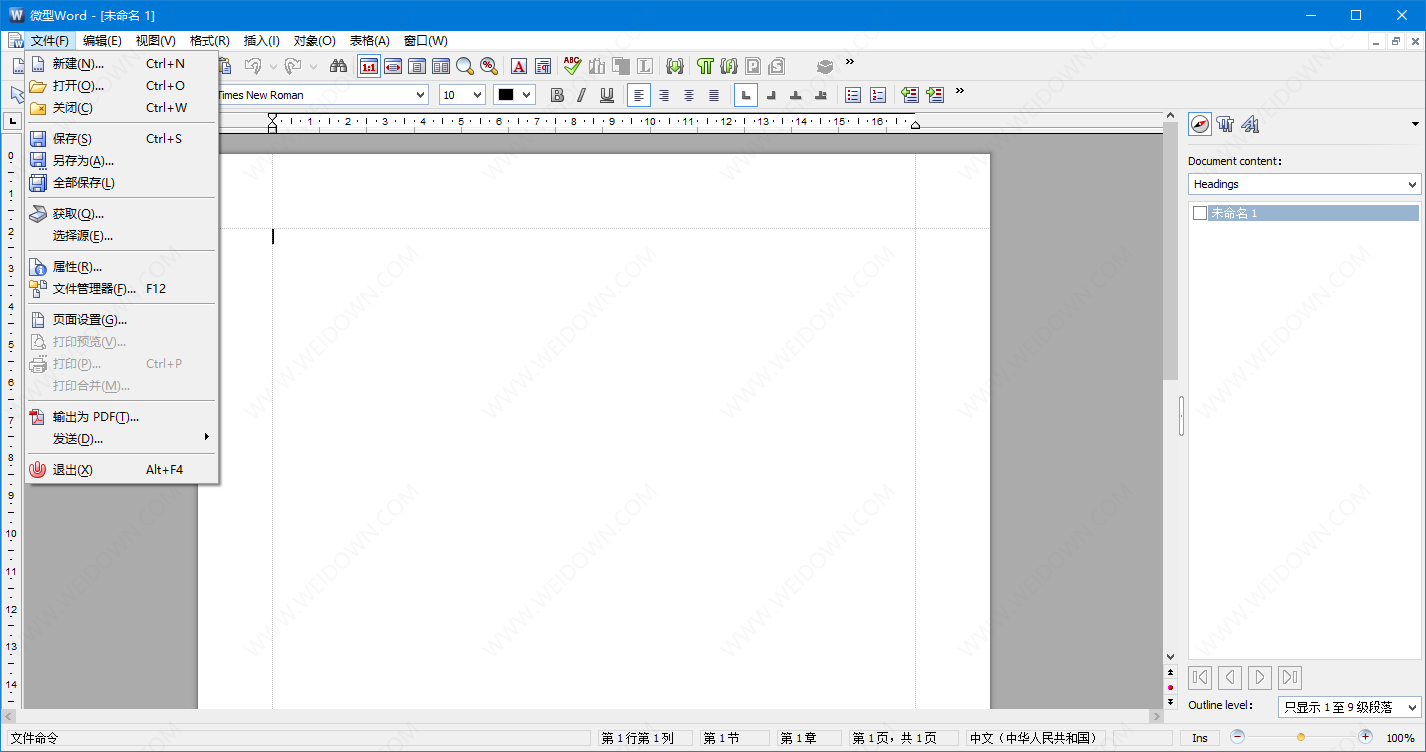Open the A1 character styles sidebar icon
This screenshot has height=752, width=1426.
tap(1250, 124)
